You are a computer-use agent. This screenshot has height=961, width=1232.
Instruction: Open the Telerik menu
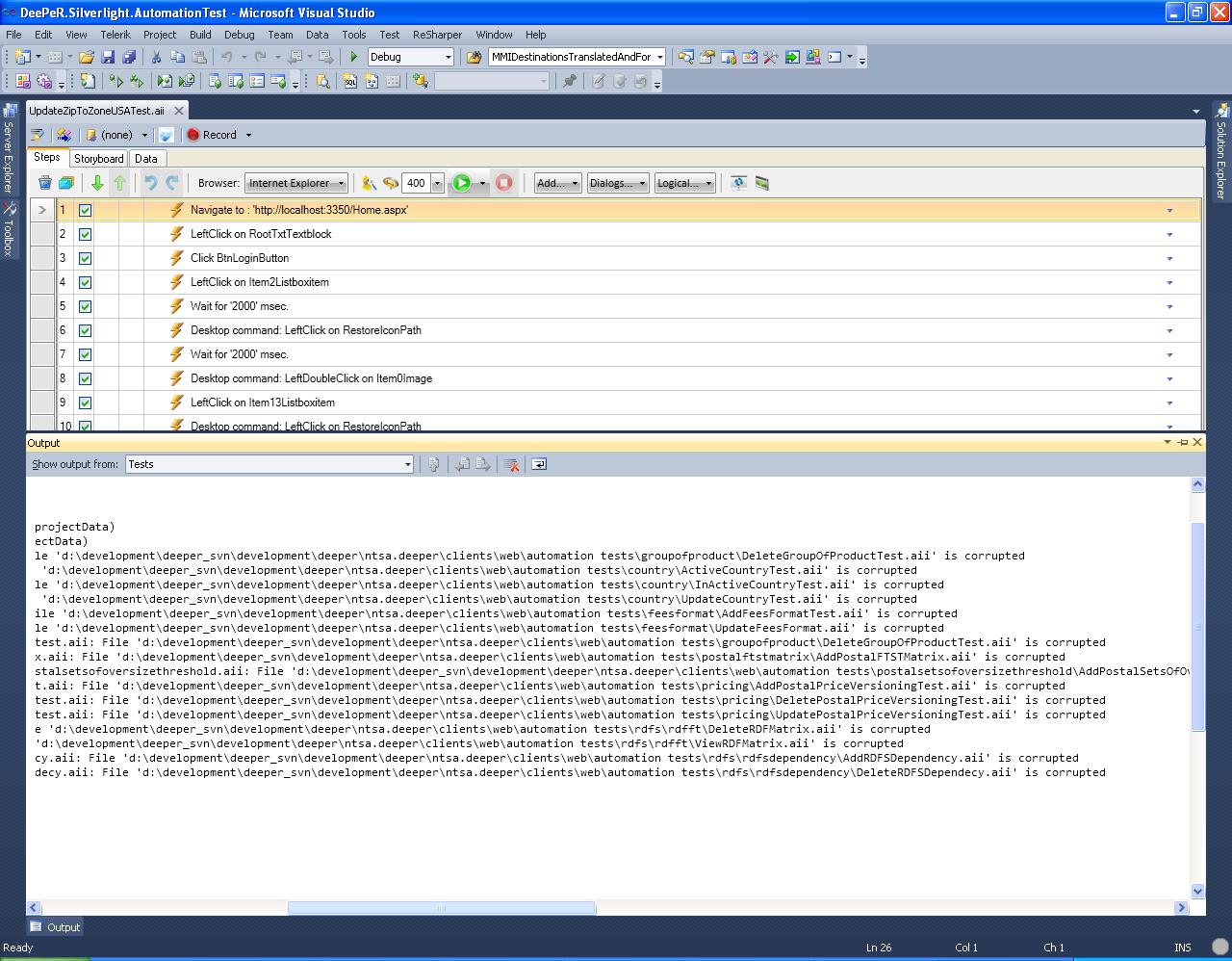115,34
